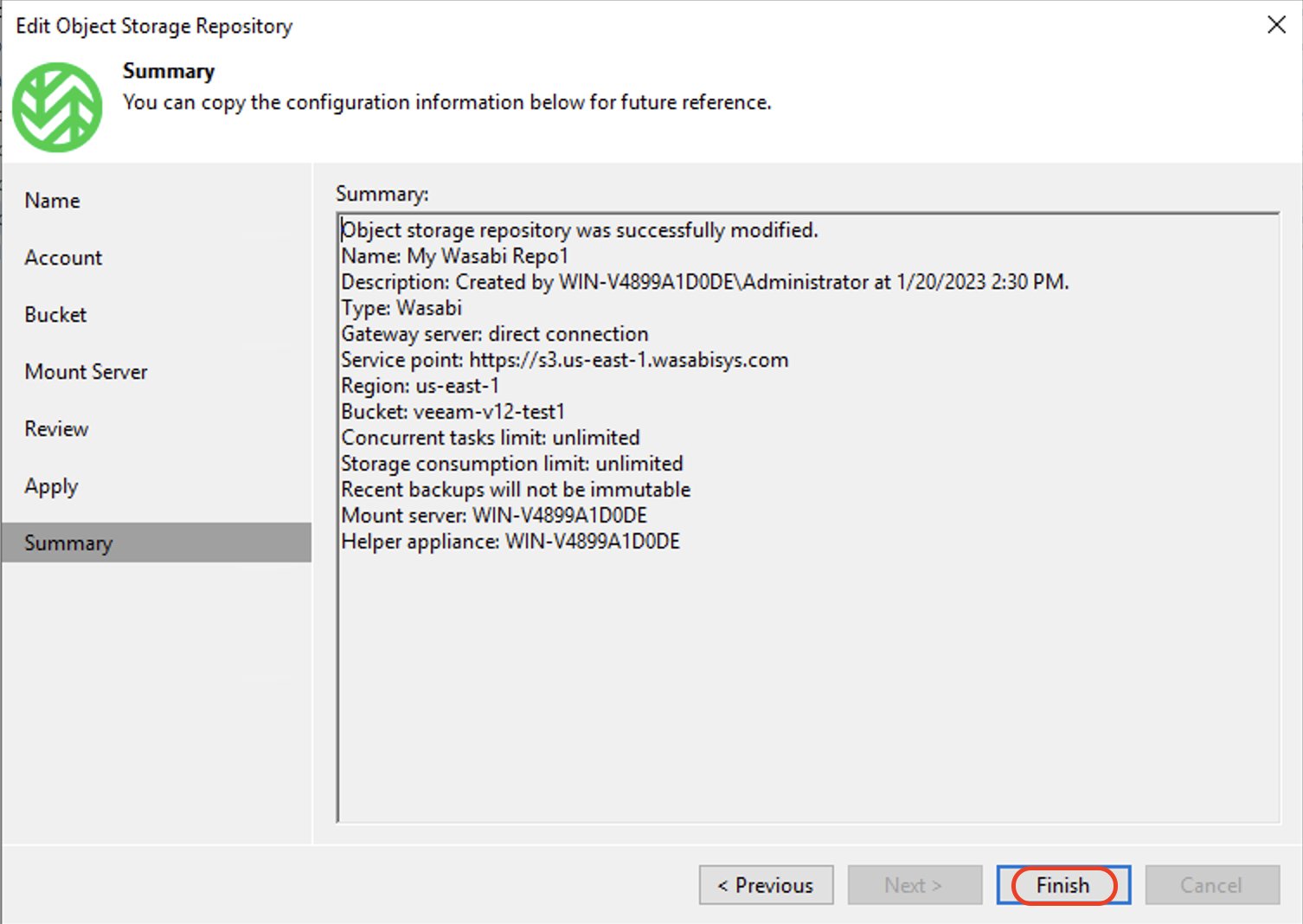The image size is (1303, 924).
Task: Click the 'You can copy the configuration' subtitle
Action: [446, 102]
